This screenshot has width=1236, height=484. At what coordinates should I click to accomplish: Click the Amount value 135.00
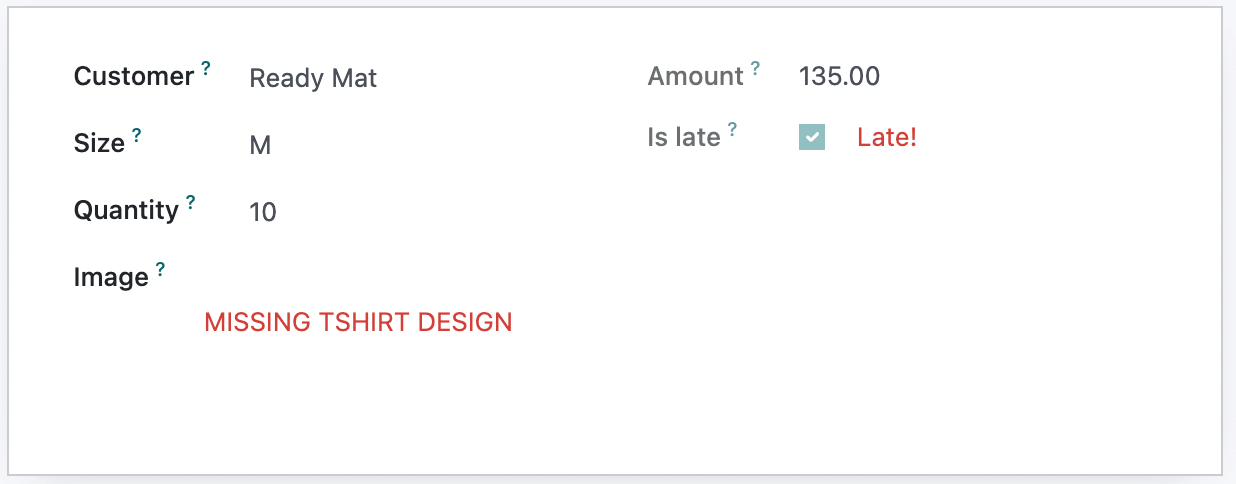839,76
